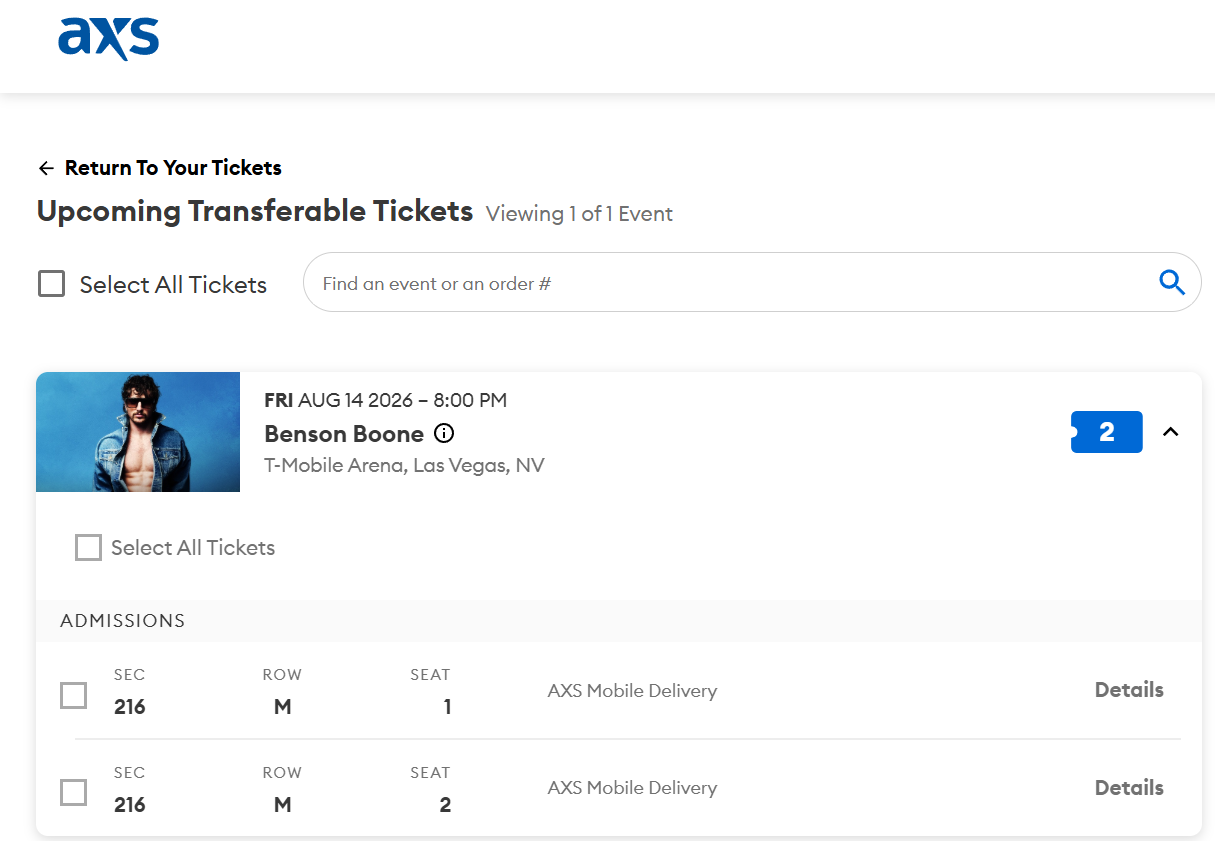Open Details for Section 216 Seat 1
Image resolution: width=1215 pixels, height=841 pixels.
pyautogui.click(x=1129, y=690)
